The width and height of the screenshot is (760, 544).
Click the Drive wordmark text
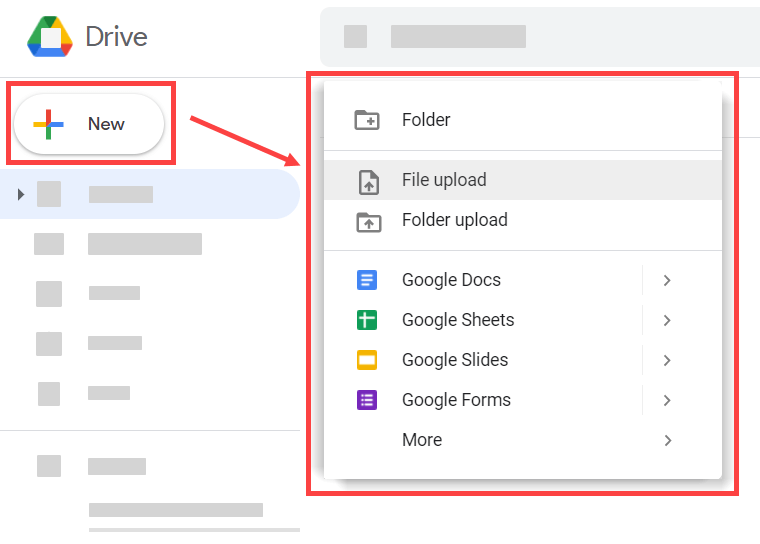coord(116,37)
